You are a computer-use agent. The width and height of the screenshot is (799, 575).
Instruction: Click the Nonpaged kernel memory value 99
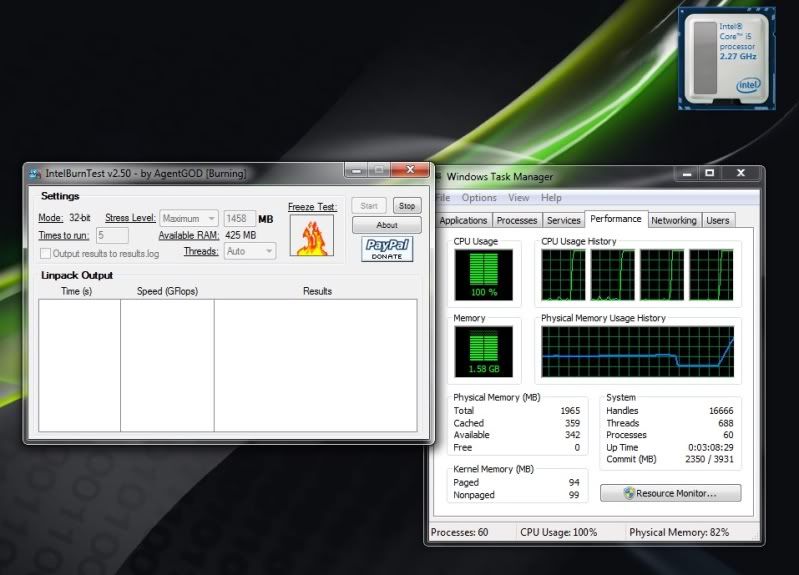[574, 494]
